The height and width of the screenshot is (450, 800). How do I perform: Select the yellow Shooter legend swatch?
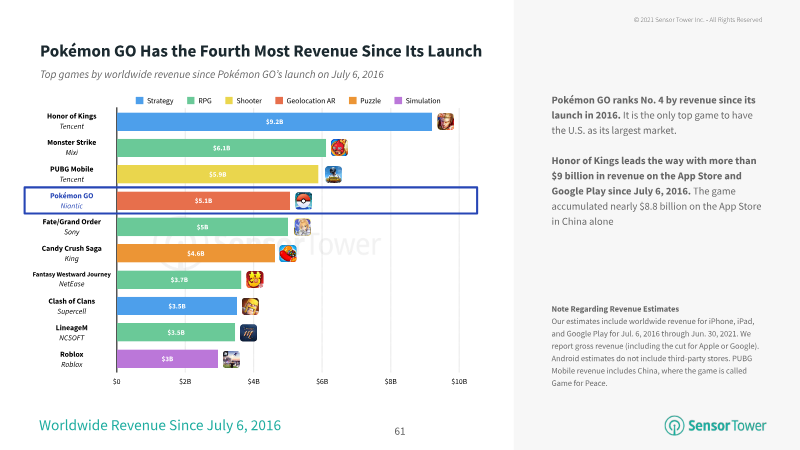click(x=229, y=101)
